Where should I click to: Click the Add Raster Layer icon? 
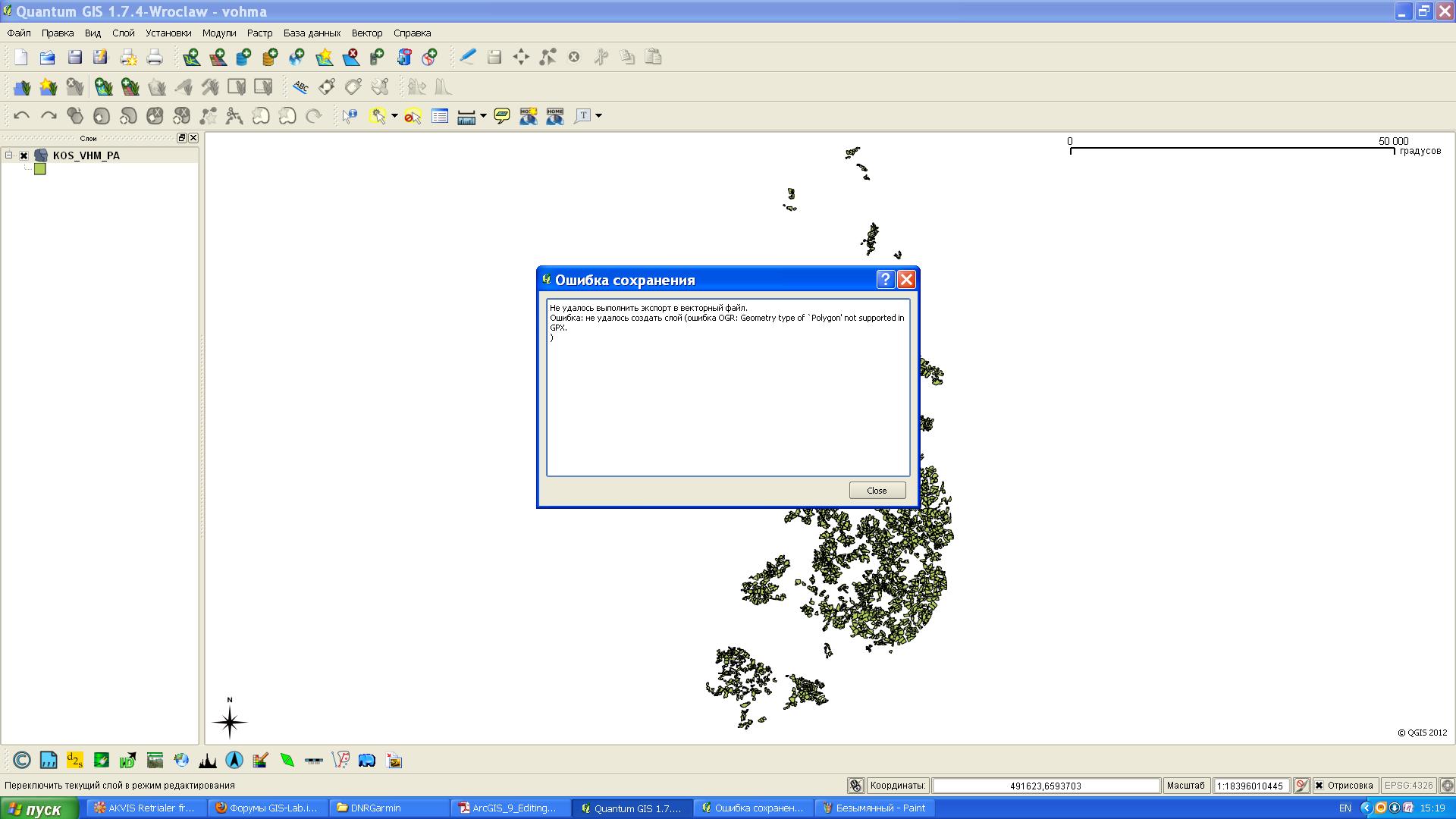click(x=218, y=57)
